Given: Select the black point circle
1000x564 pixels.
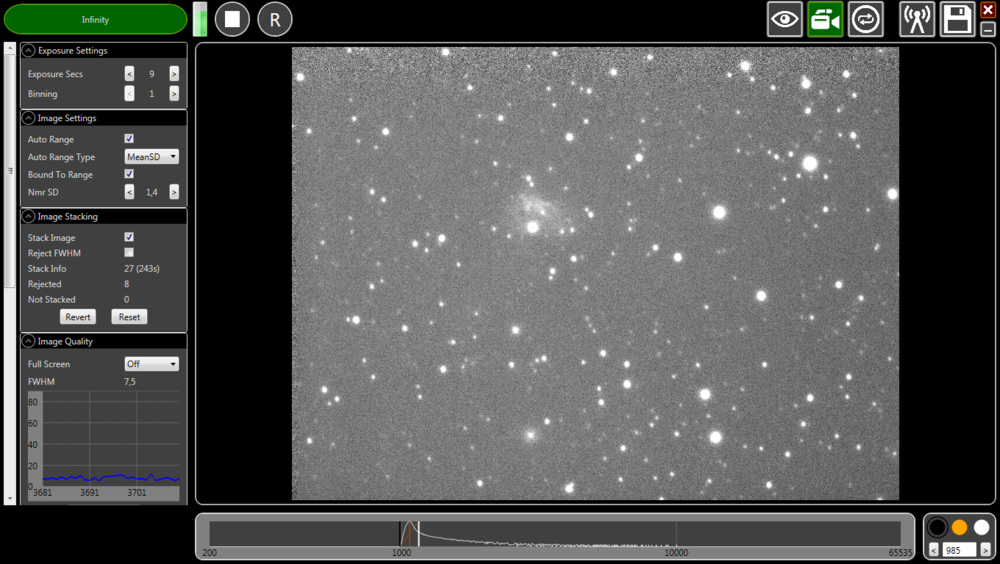Looking at the screenshot, I should (x=938, y=528).
